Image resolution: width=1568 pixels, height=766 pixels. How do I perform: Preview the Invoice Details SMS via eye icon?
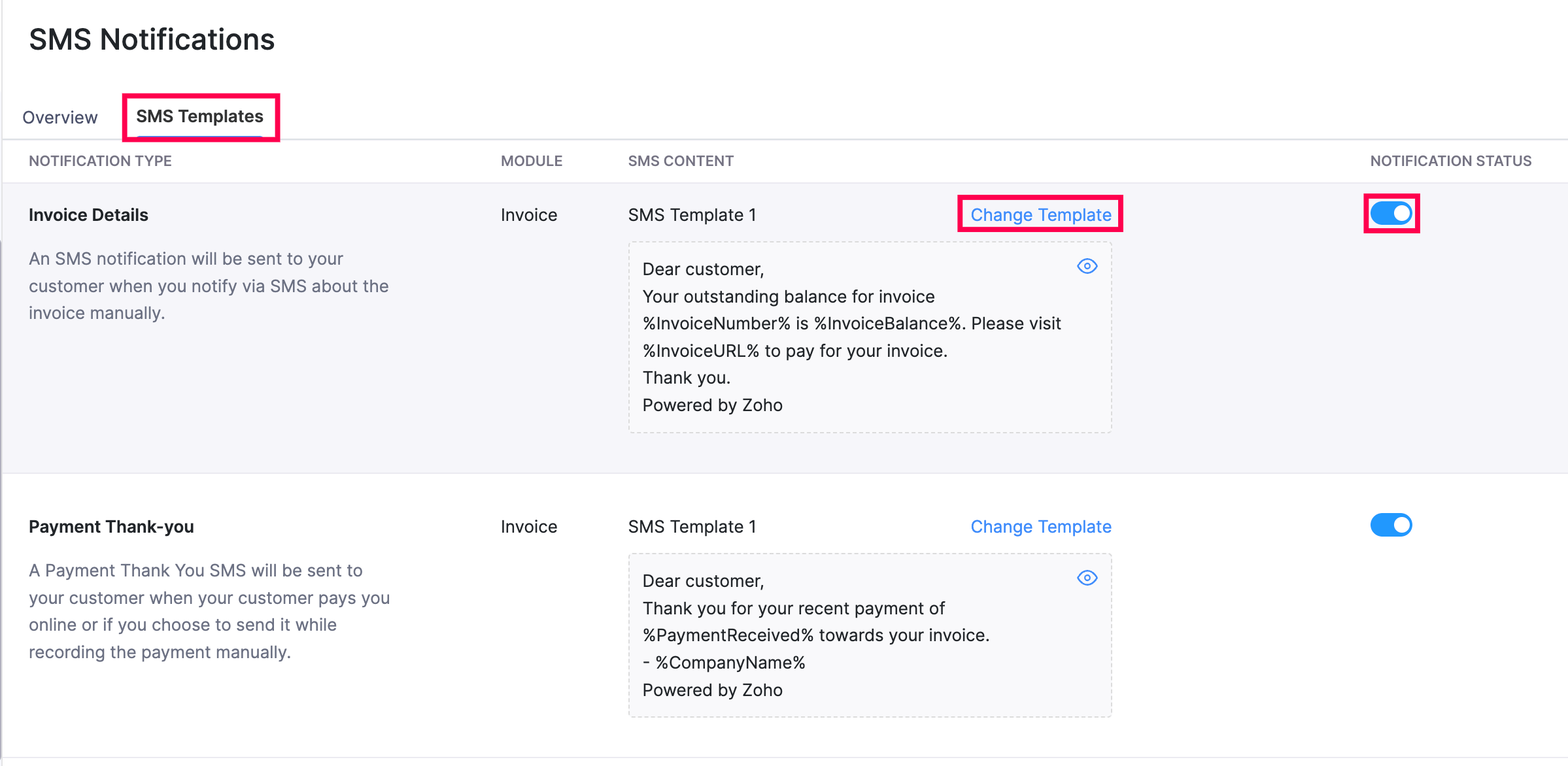point(1087,266)
